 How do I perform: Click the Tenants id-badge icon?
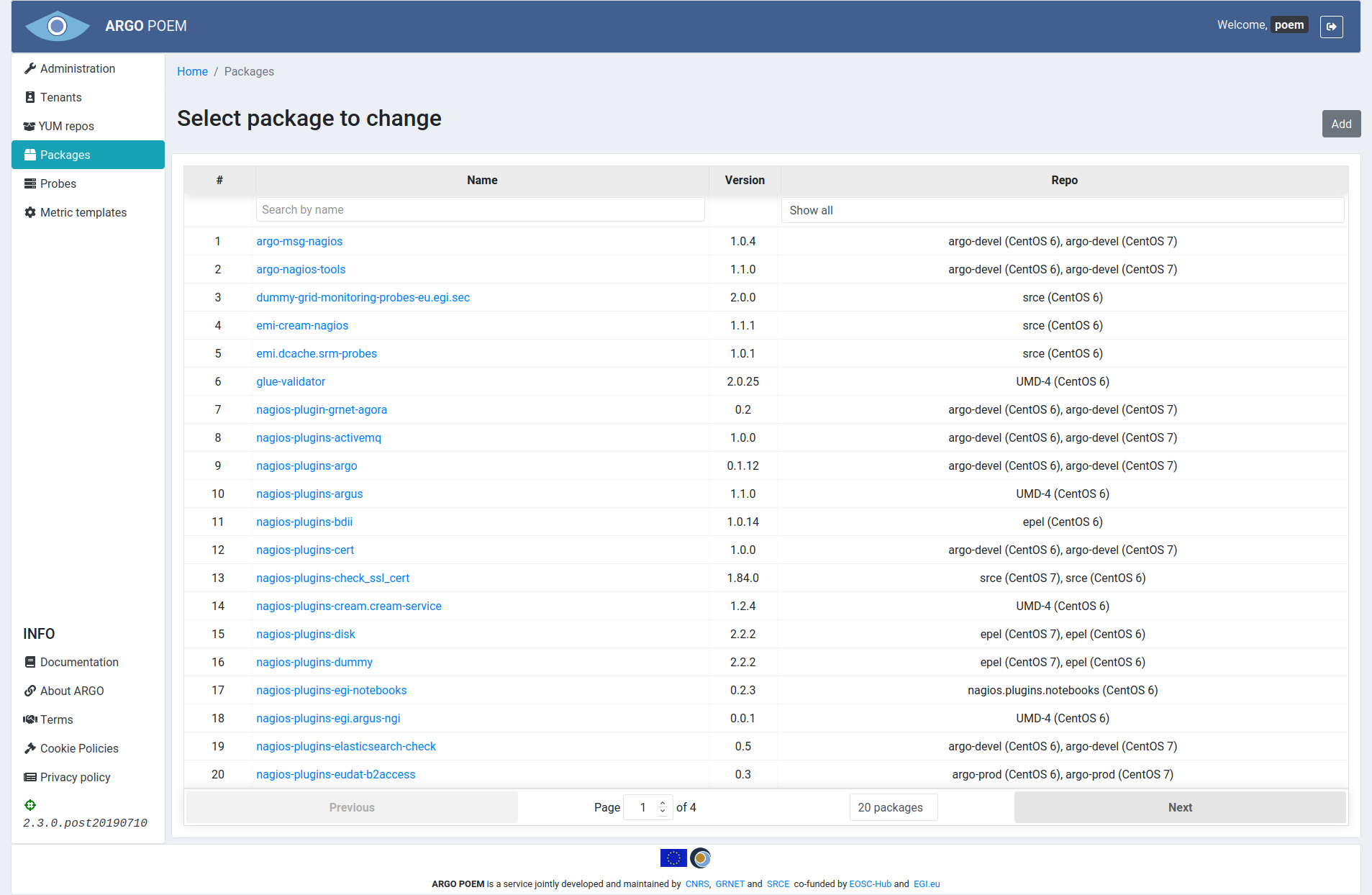[30, 97]
